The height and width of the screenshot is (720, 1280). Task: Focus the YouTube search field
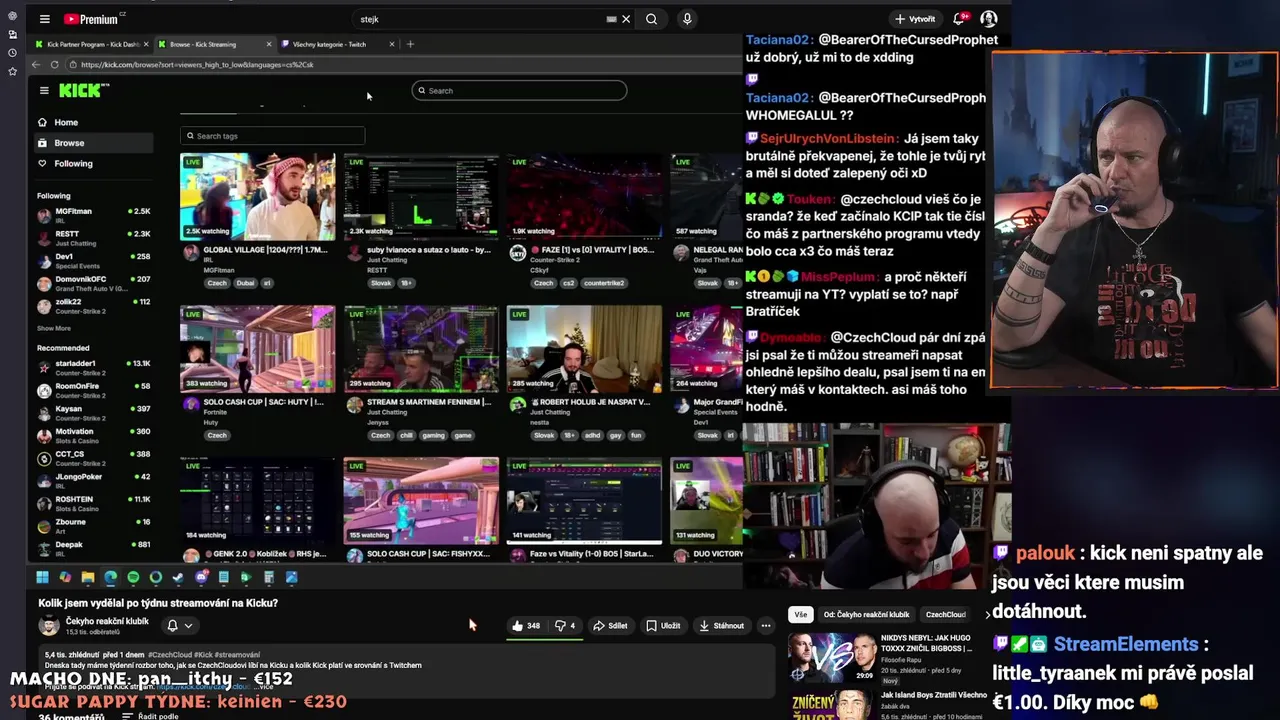485,19
